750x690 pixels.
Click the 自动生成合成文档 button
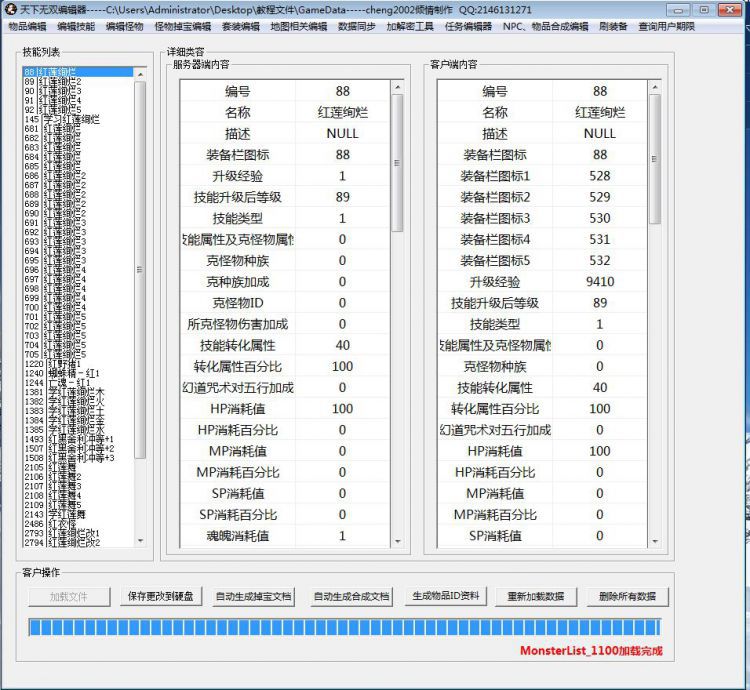pos(351,596)
